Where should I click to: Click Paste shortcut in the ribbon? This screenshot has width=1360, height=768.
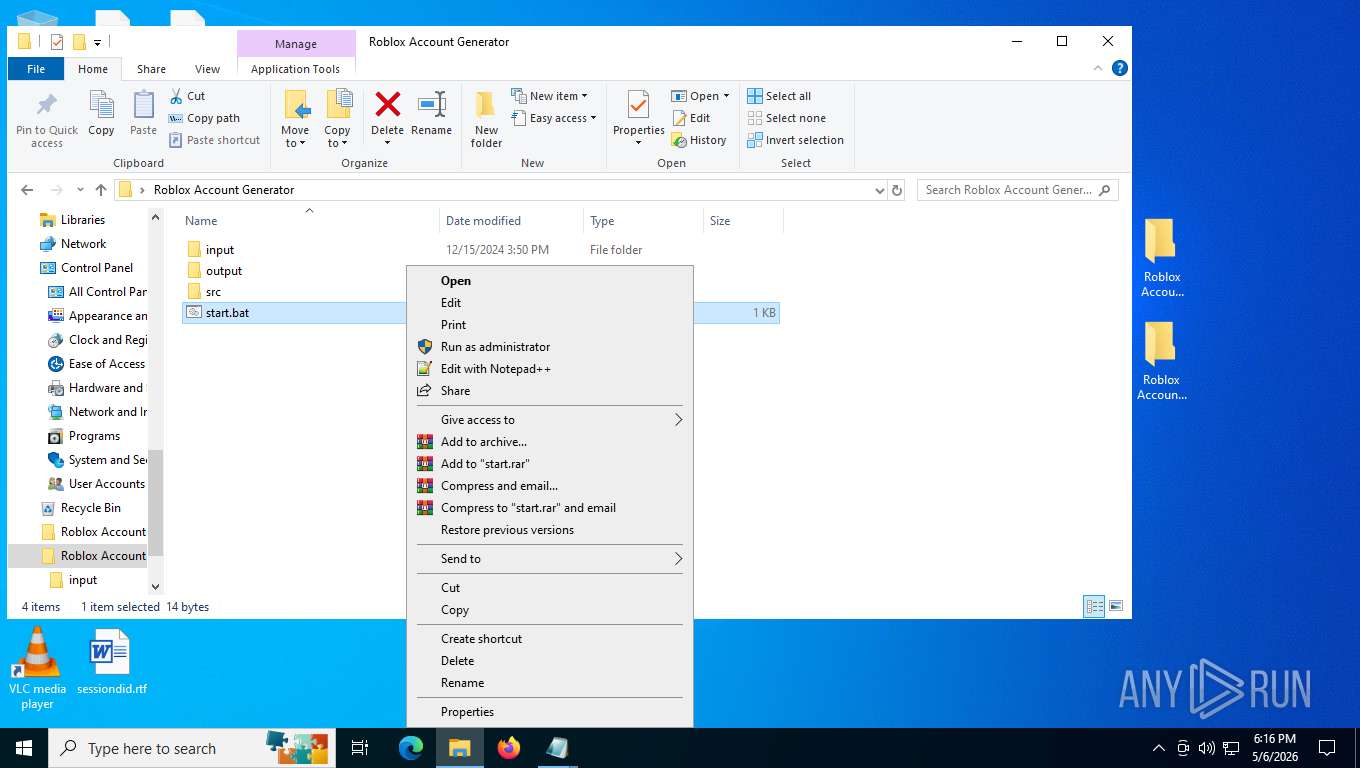tap(214, 140)
